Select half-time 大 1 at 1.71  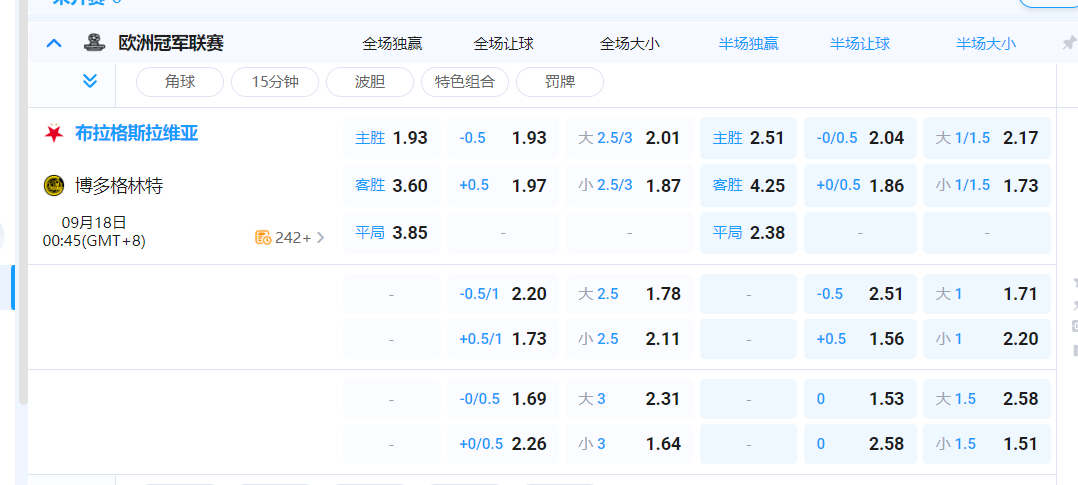[x=987, y=294]
